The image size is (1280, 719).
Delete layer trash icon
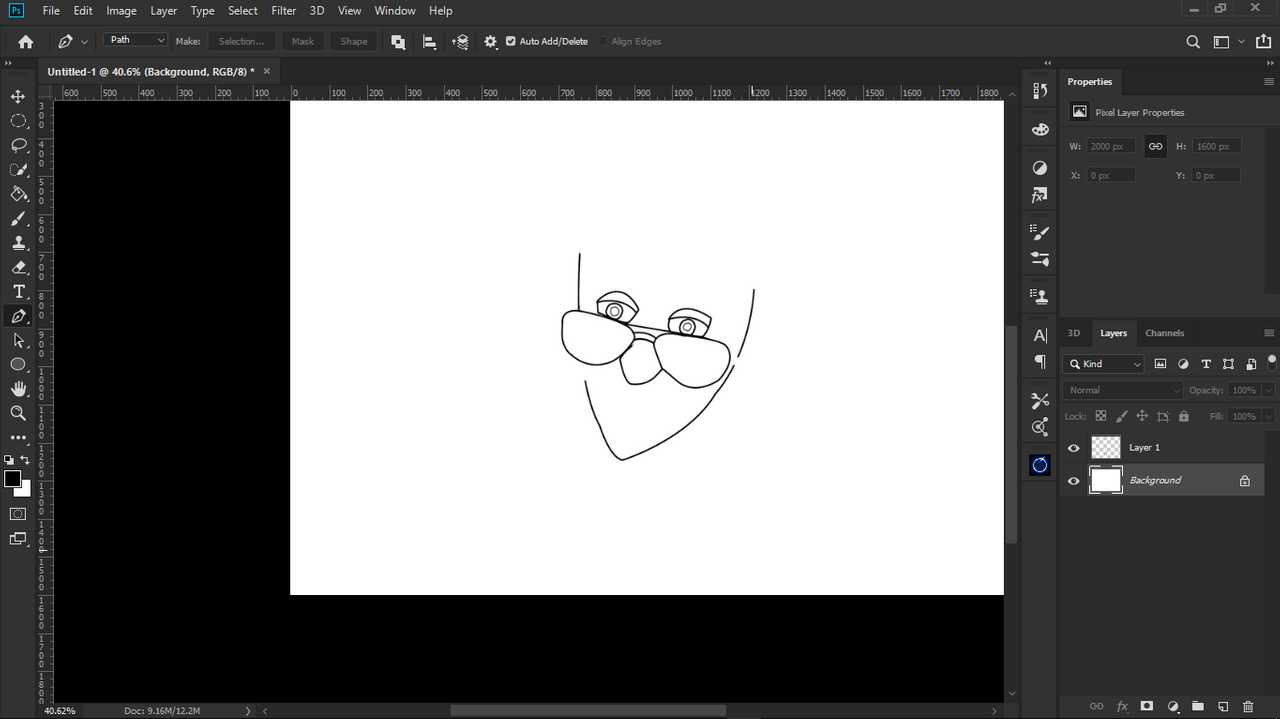1247,706
